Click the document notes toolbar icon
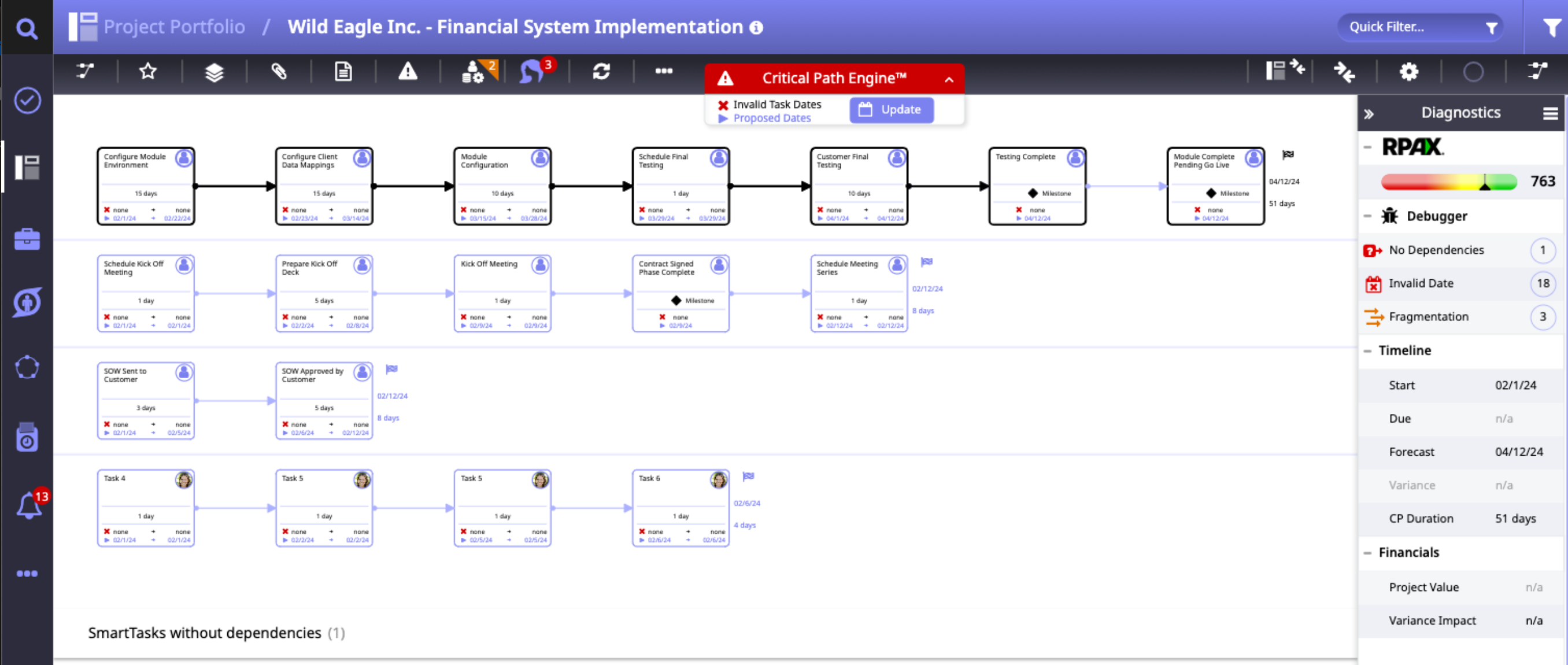1568x665 pixels. [x=343, y=72]
